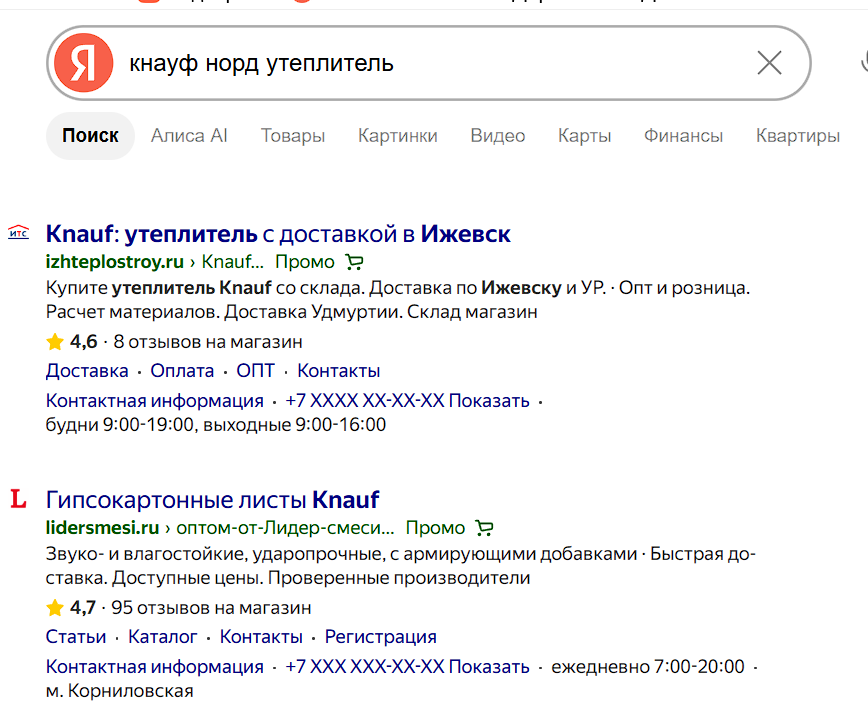Open '8 отзывов на магазин' reviews
The image size is (868, 721).
208,342
